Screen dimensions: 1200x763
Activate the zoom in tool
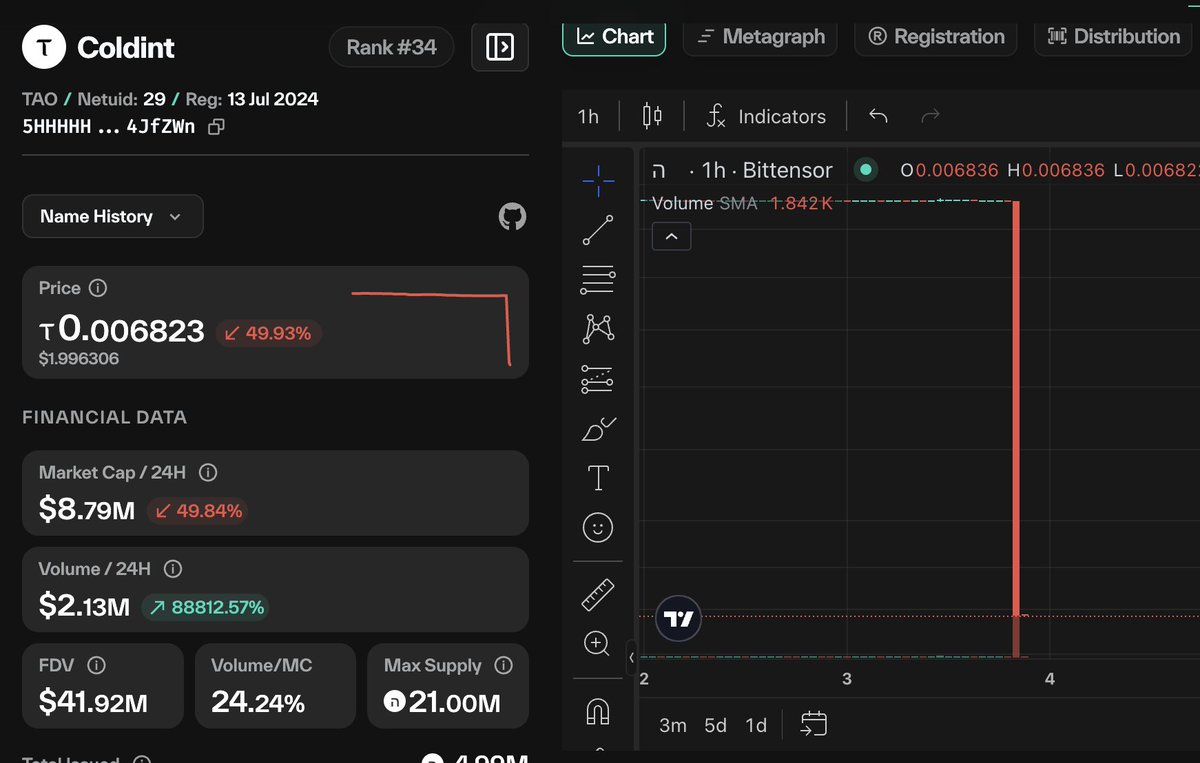point(598,644)
